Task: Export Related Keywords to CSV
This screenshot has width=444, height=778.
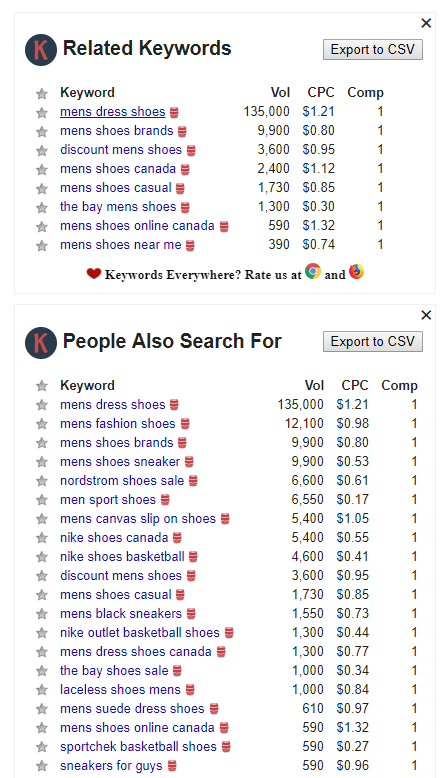Action: click(373, 50)
